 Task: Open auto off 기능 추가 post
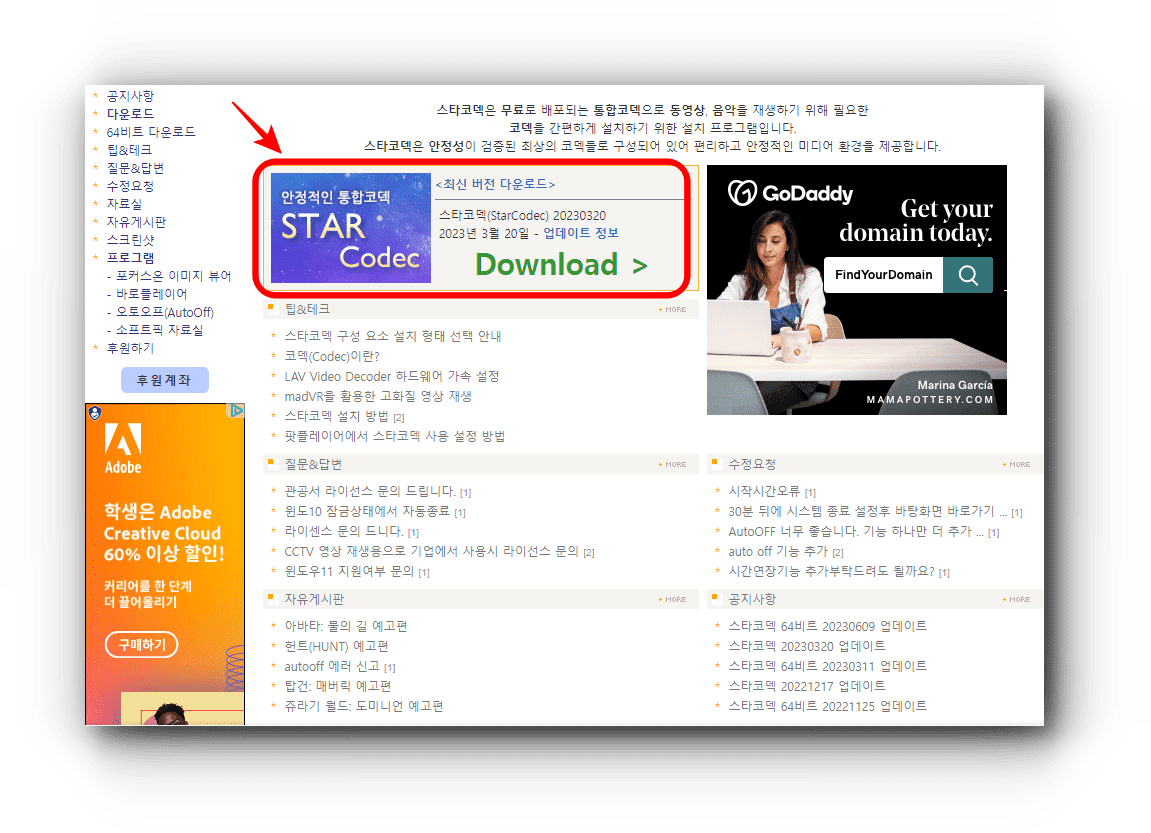pos(778,551)
